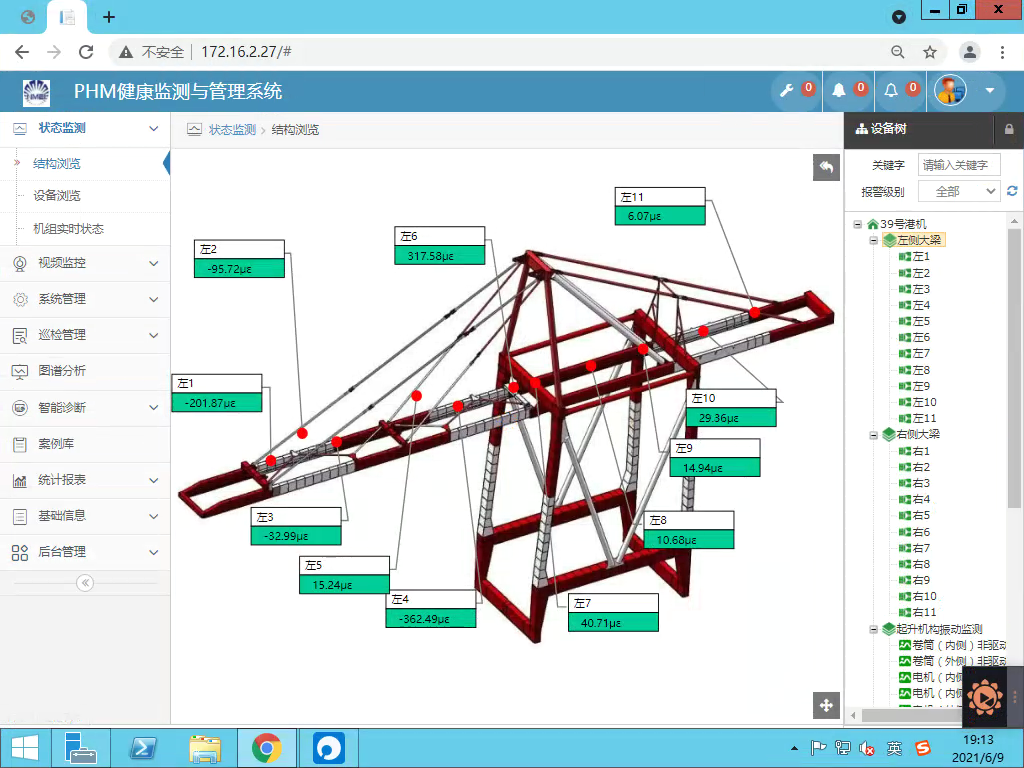The image size is (1024, 768).
Task: Open the user account dropdown arrow
Action: tap(990, 91)
